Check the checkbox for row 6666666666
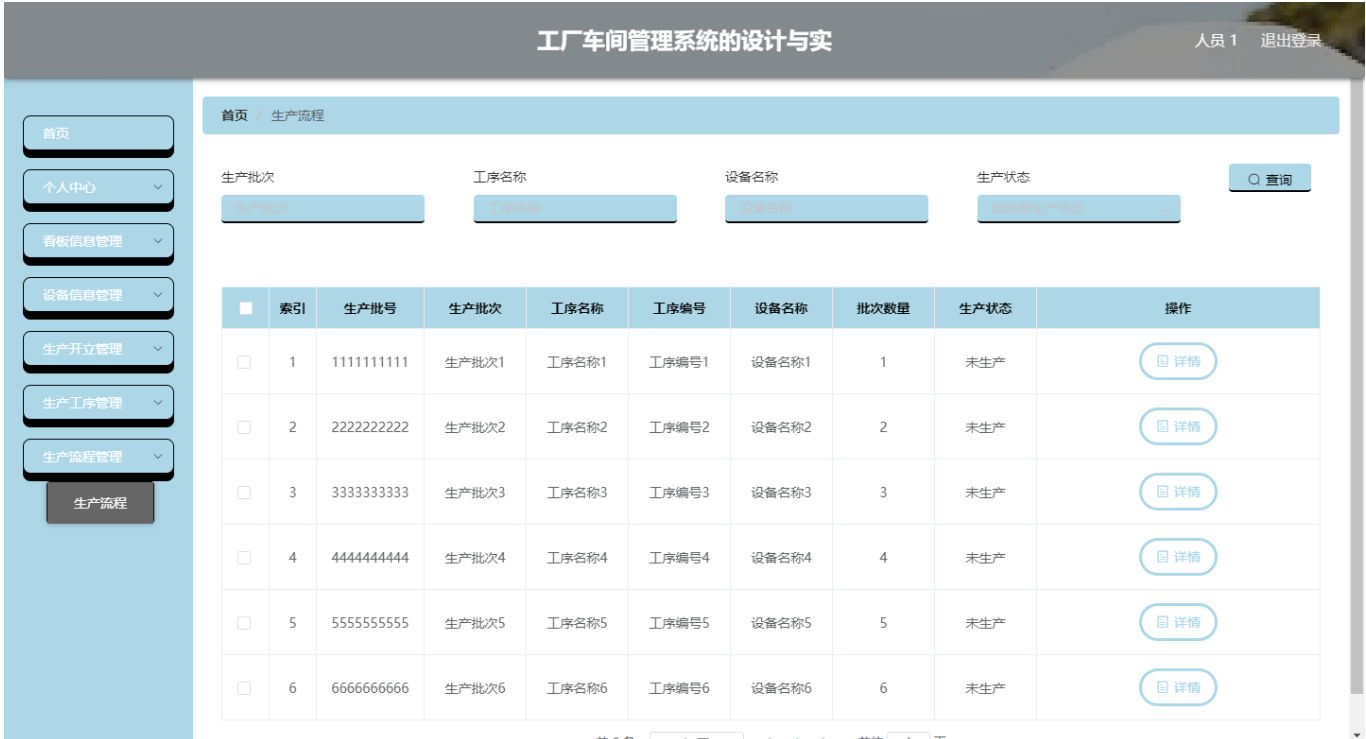The height and width of the screenshot is (739, 1366). click(244, 688)
